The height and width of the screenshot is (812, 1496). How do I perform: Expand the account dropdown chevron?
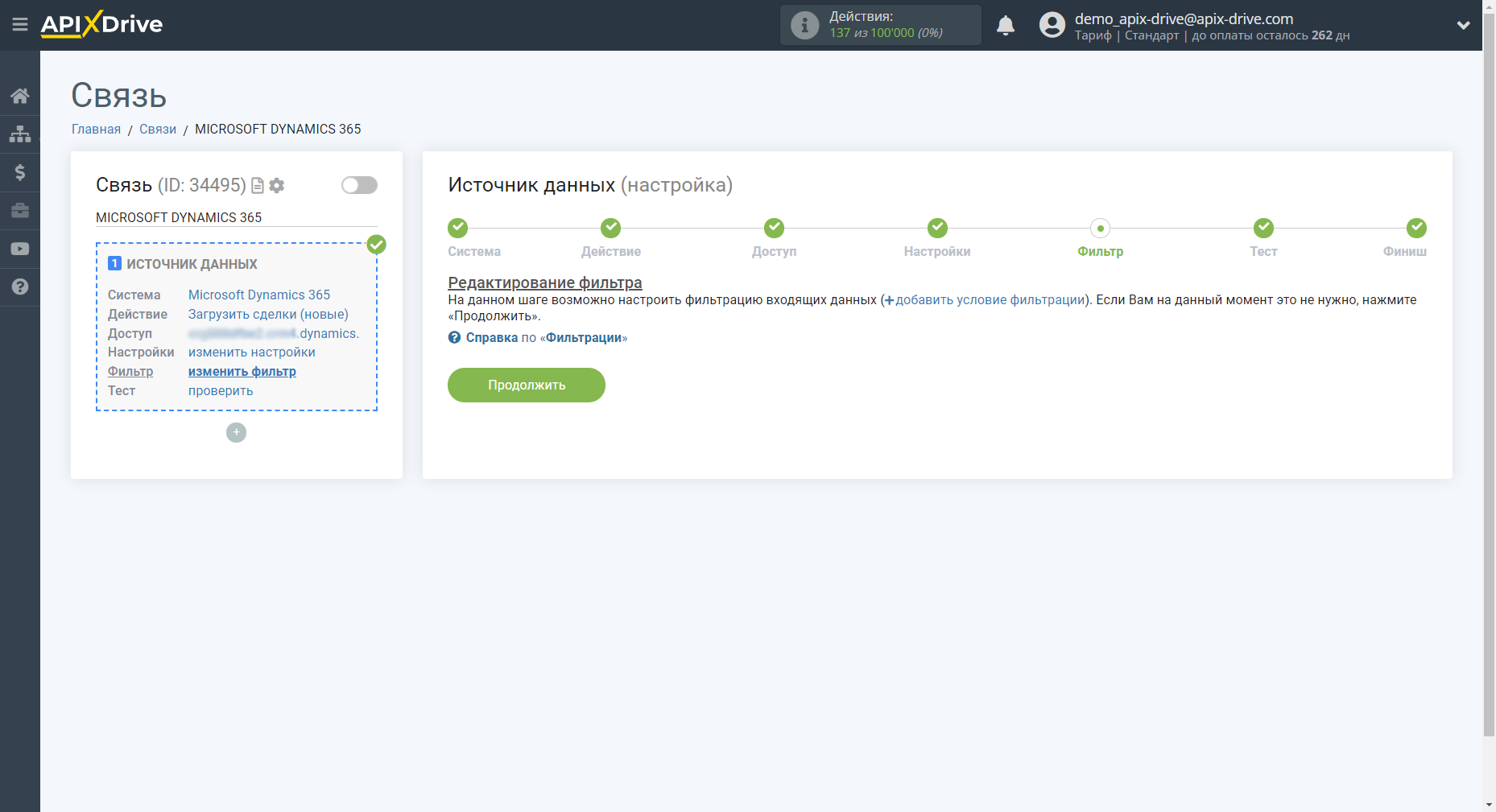[x=1464, y=26]
